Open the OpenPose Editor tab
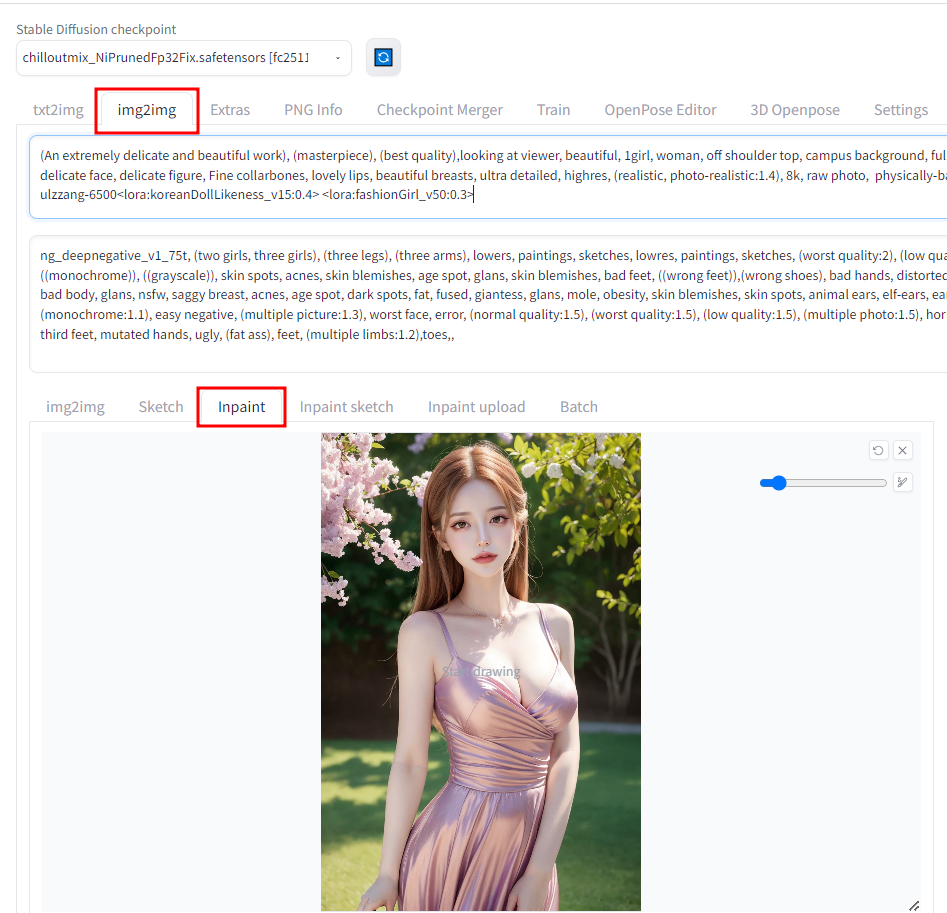The width and height of the screenshot is (947, 913). pos(660,110)
